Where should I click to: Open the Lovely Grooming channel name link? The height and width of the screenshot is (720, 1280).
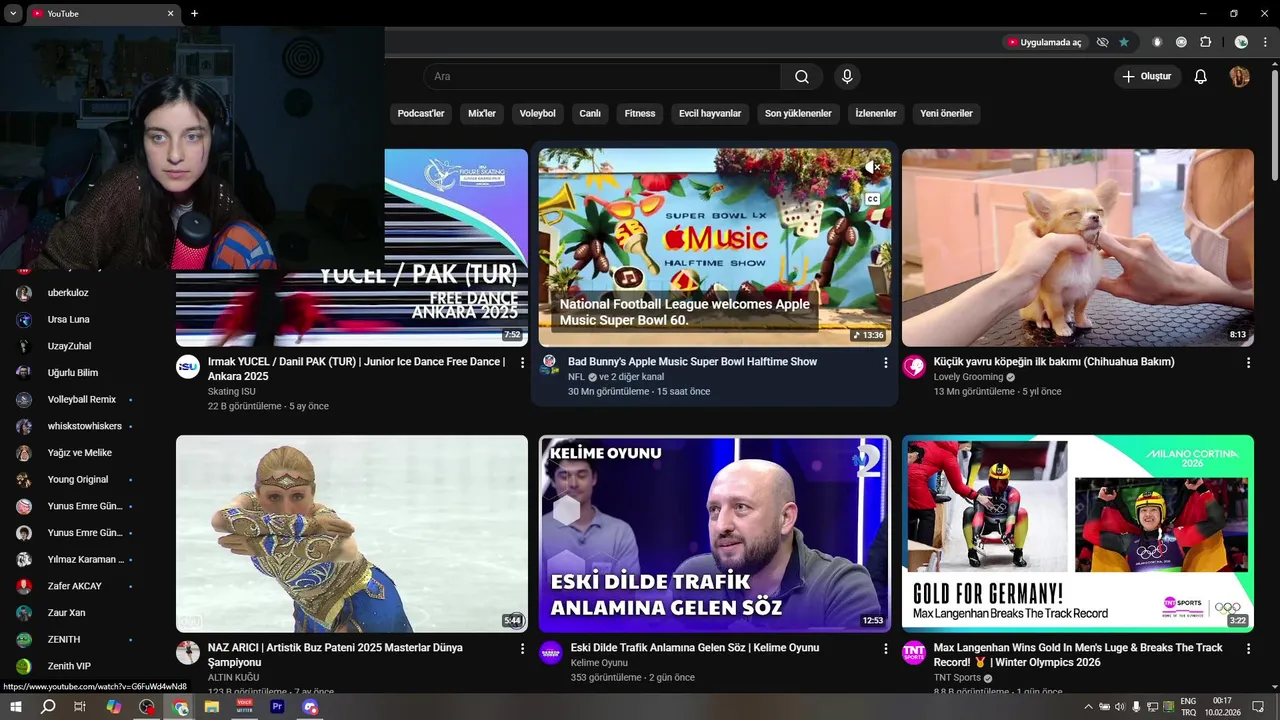(968, 377)
